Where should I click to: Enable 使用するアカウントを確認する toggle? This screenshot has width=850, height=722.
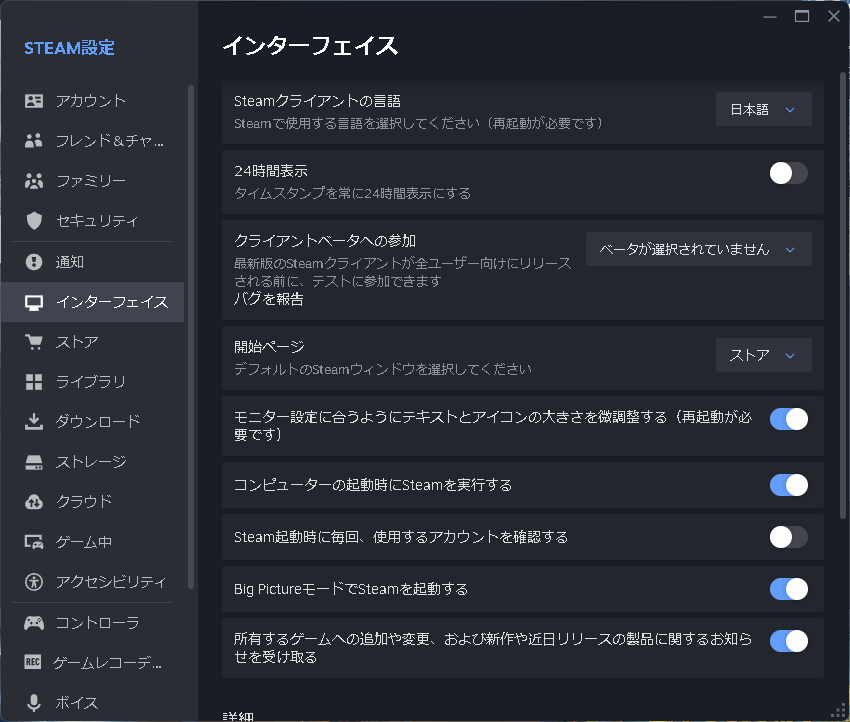789,537
